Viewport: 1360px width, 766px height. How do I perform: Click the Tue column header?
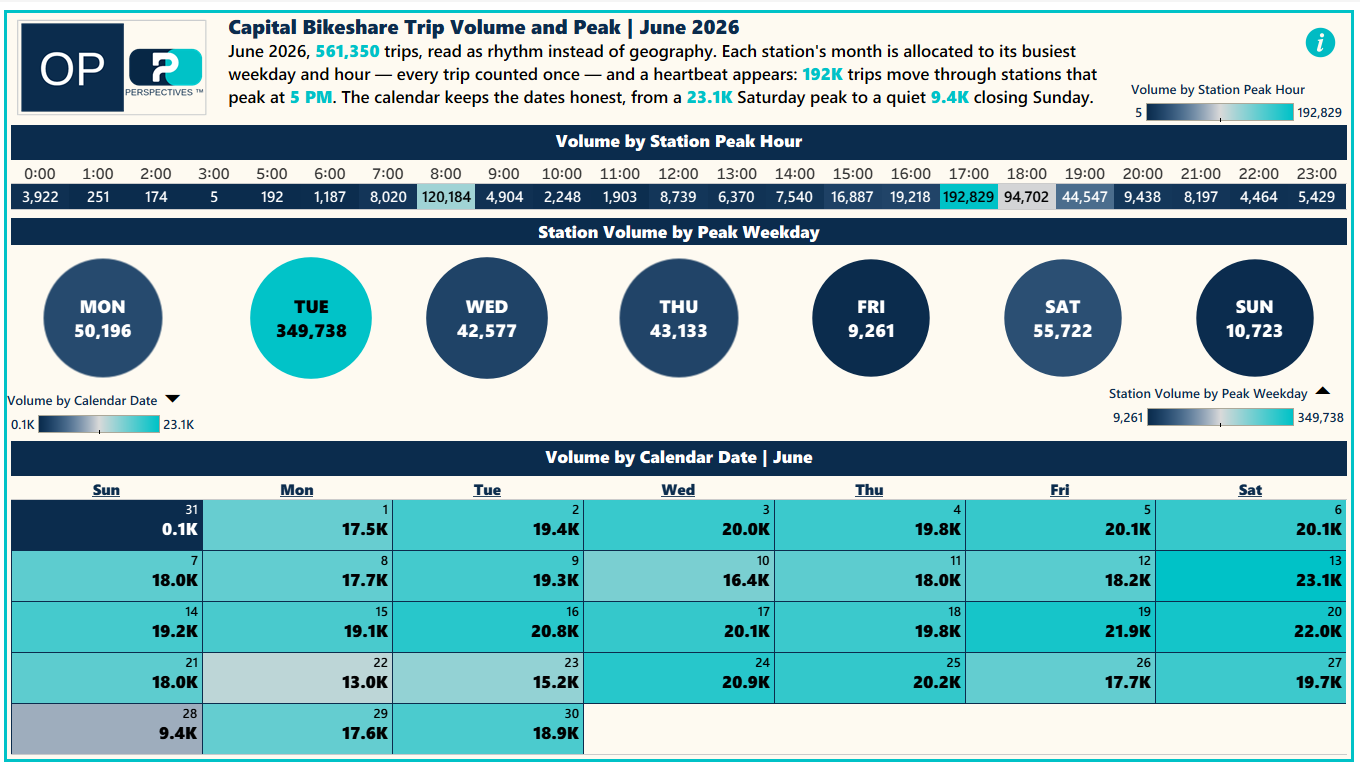click(x=487, y=490)
